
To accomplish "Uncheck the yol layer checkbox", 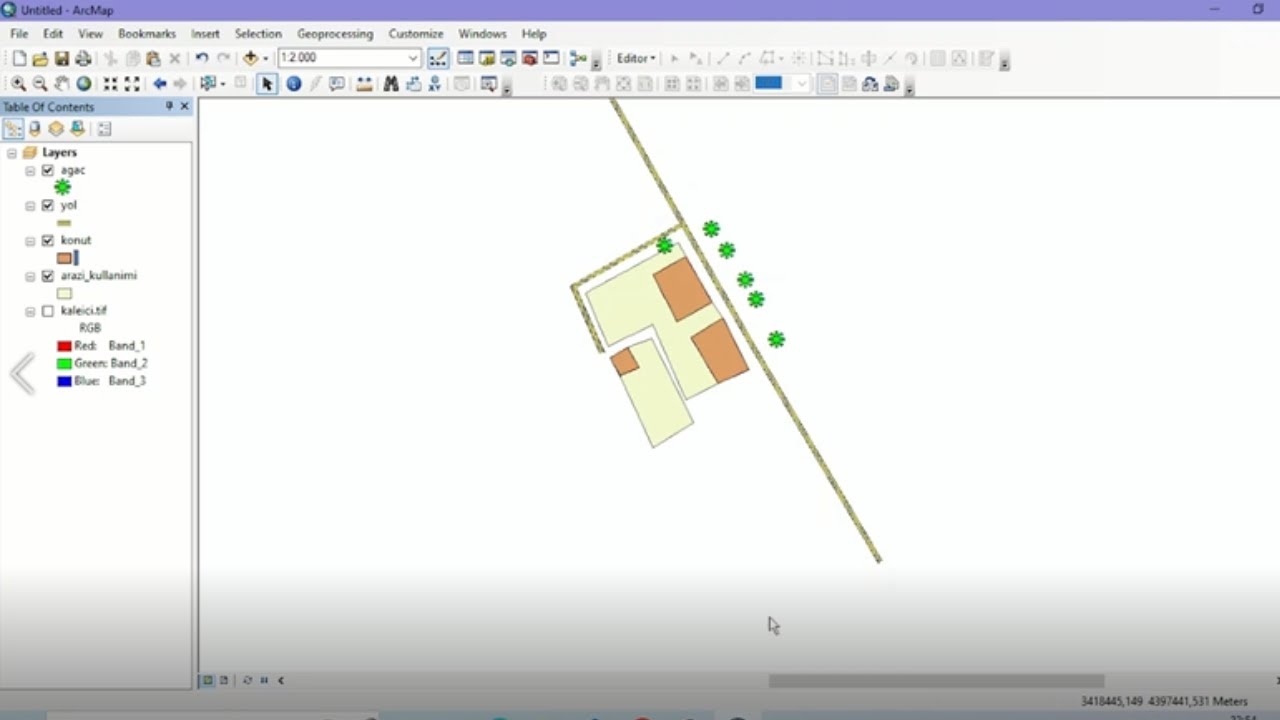I will point(47,205).
